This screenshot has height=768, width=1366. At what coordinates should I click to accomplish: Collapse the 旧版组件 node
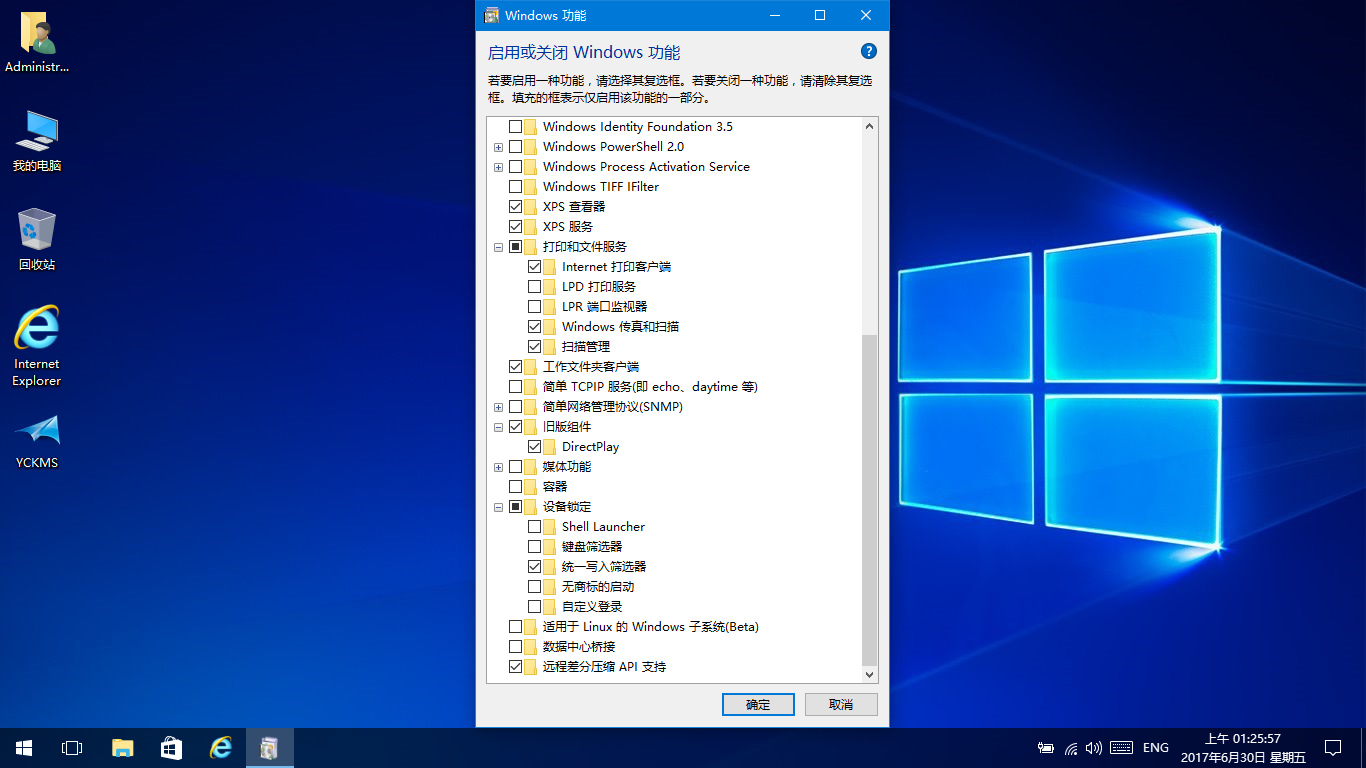[498, 427]
